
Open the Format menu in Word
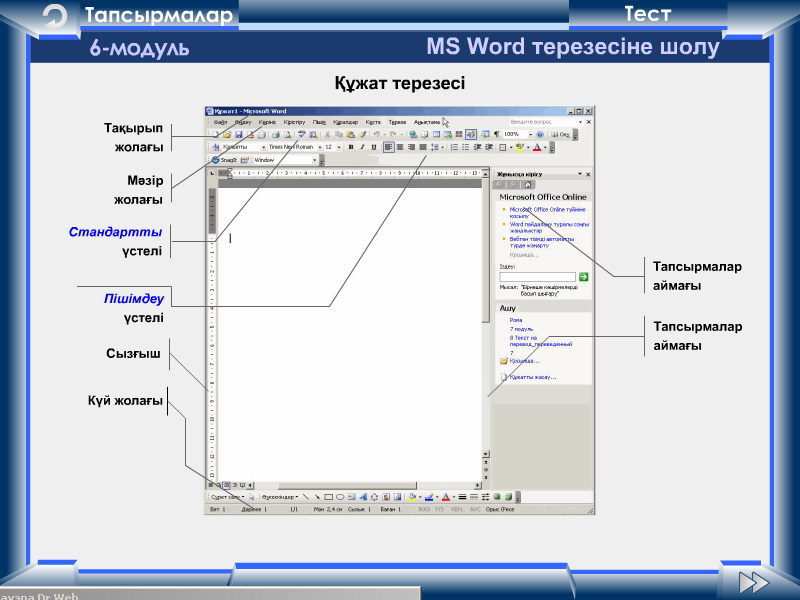tap(319, 122)
